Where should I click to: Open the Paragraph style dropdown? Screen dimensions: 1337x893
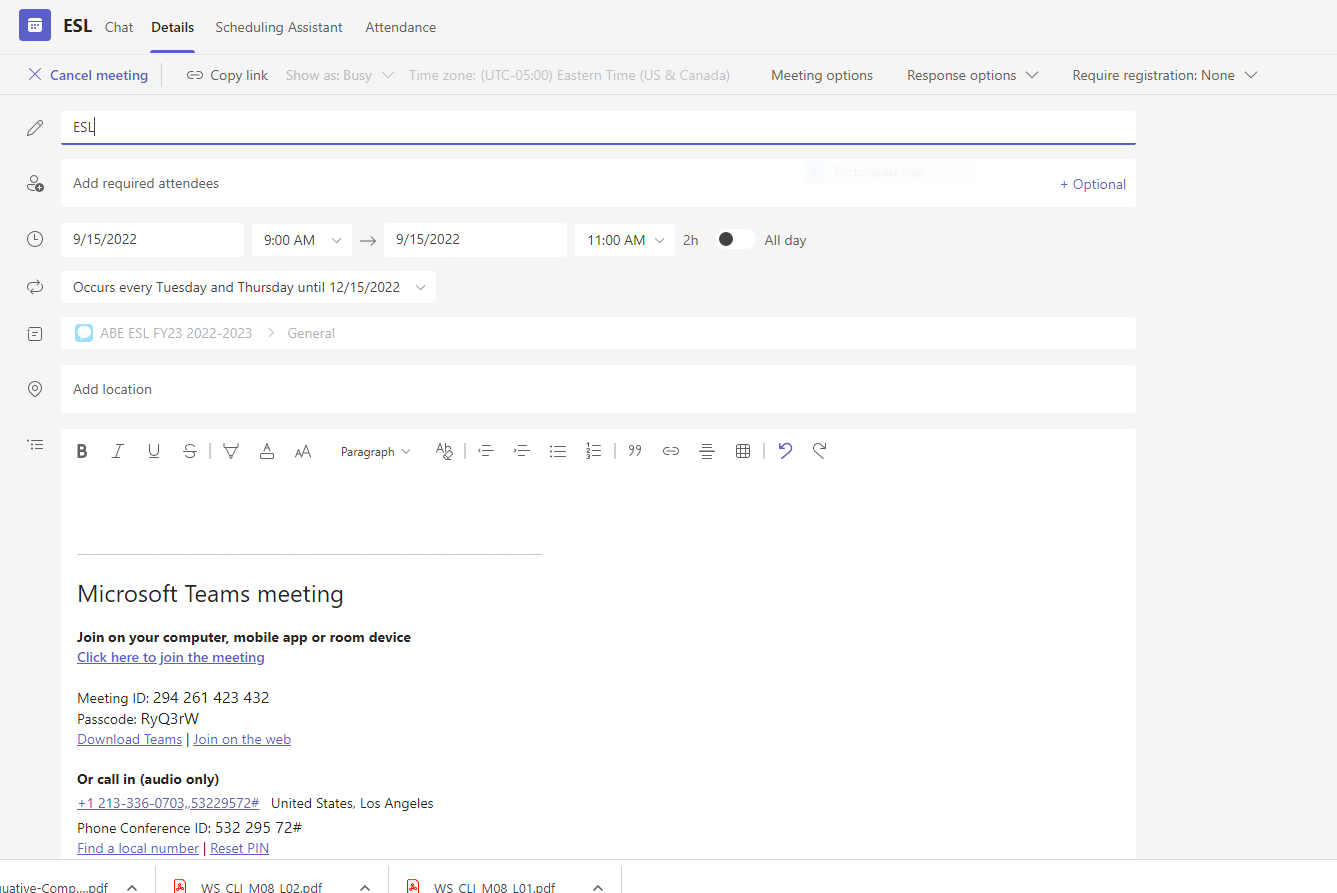[x=375, y=452]
